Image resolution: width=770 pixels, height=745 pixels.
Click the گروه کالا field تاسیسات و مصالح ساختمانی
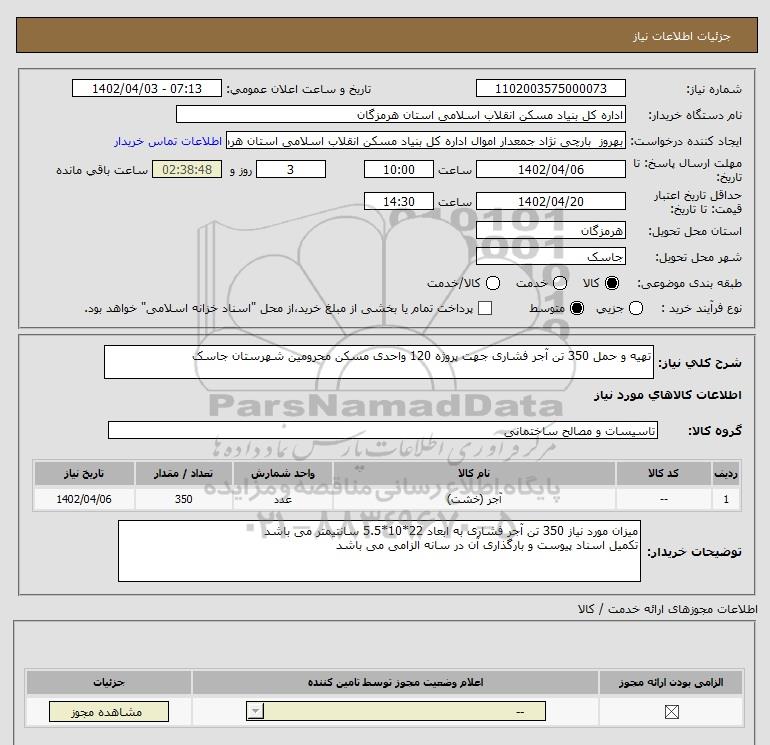(x=383, y=430)
